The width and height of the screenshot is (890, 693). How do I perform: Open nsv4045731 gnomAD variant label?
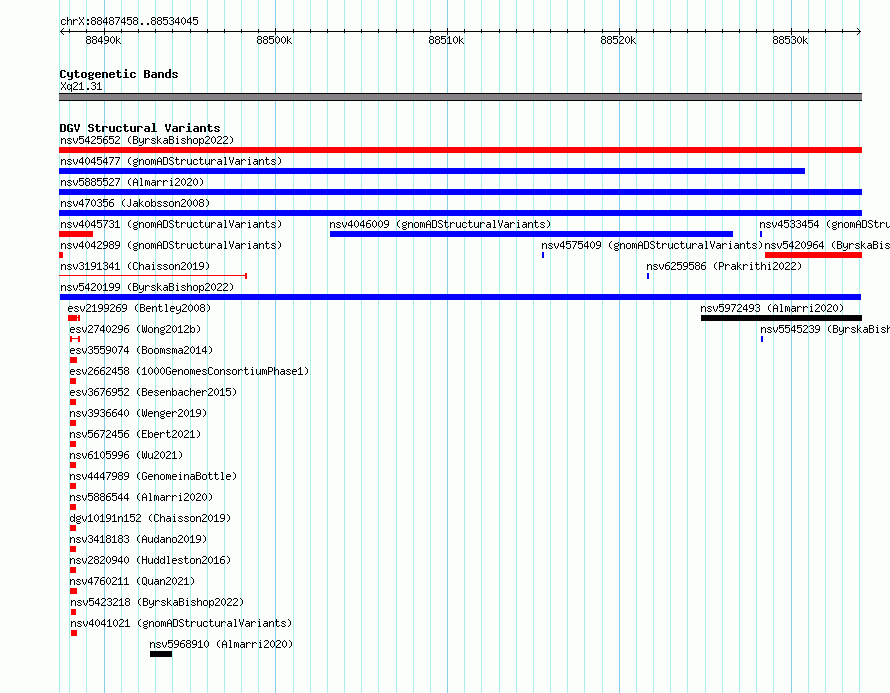[x=171, y=224]
